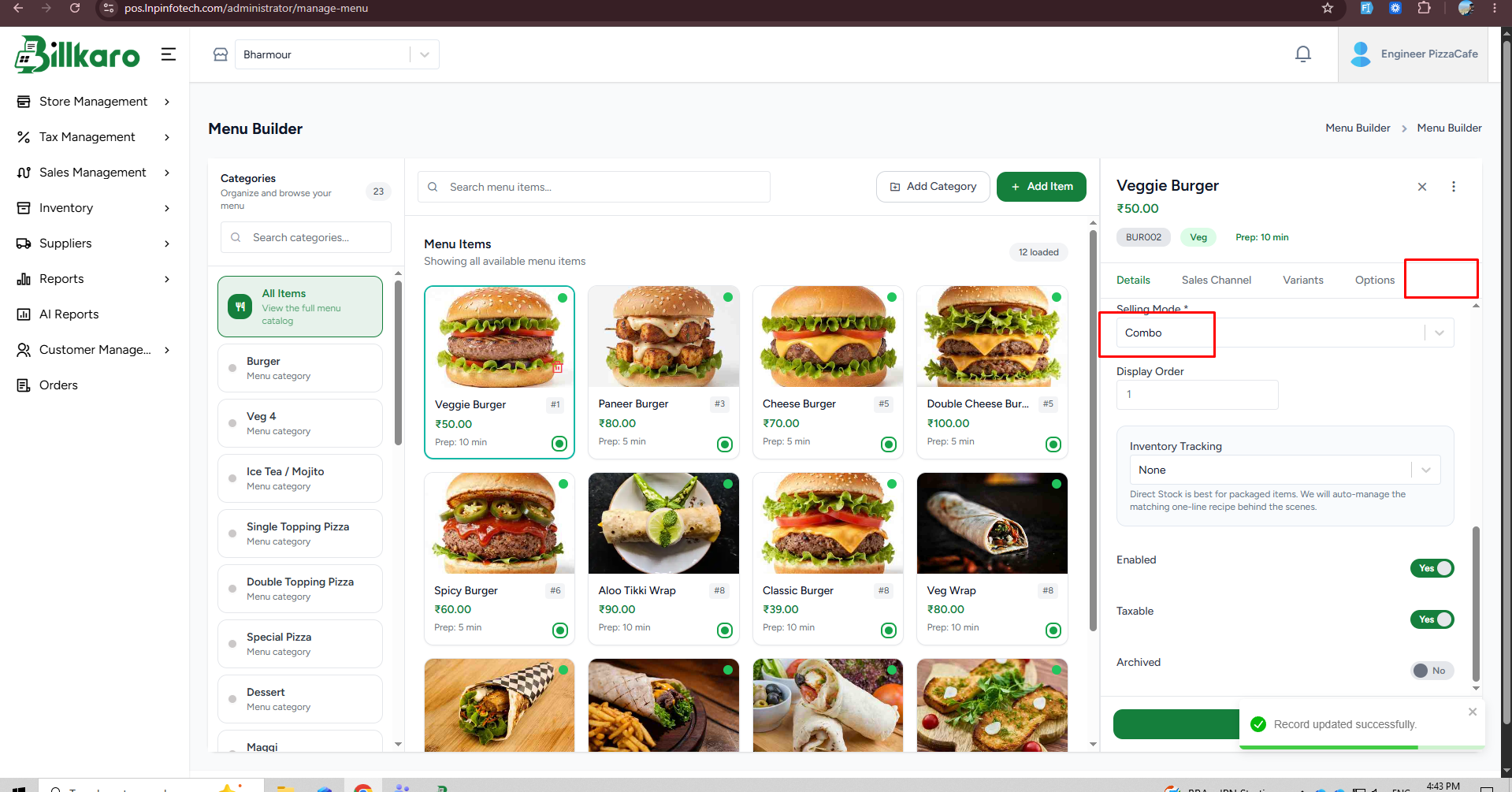The image size is (1512, 792).
Task: Focus the Search categories field
Action: pos(306,237)
